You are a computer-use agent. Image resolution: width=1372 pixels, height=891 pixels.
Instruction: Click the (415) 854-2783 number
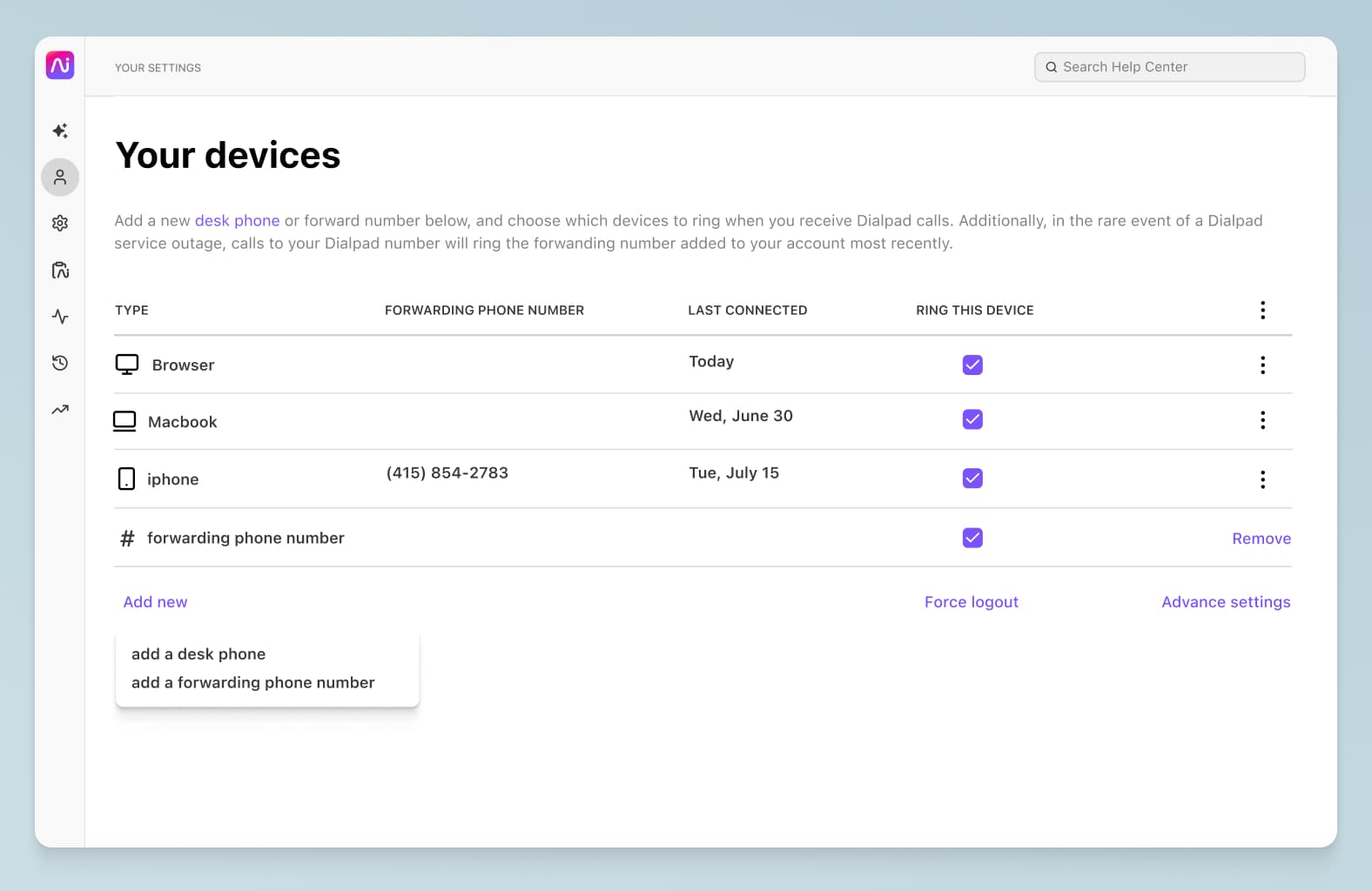coord(447,473)
